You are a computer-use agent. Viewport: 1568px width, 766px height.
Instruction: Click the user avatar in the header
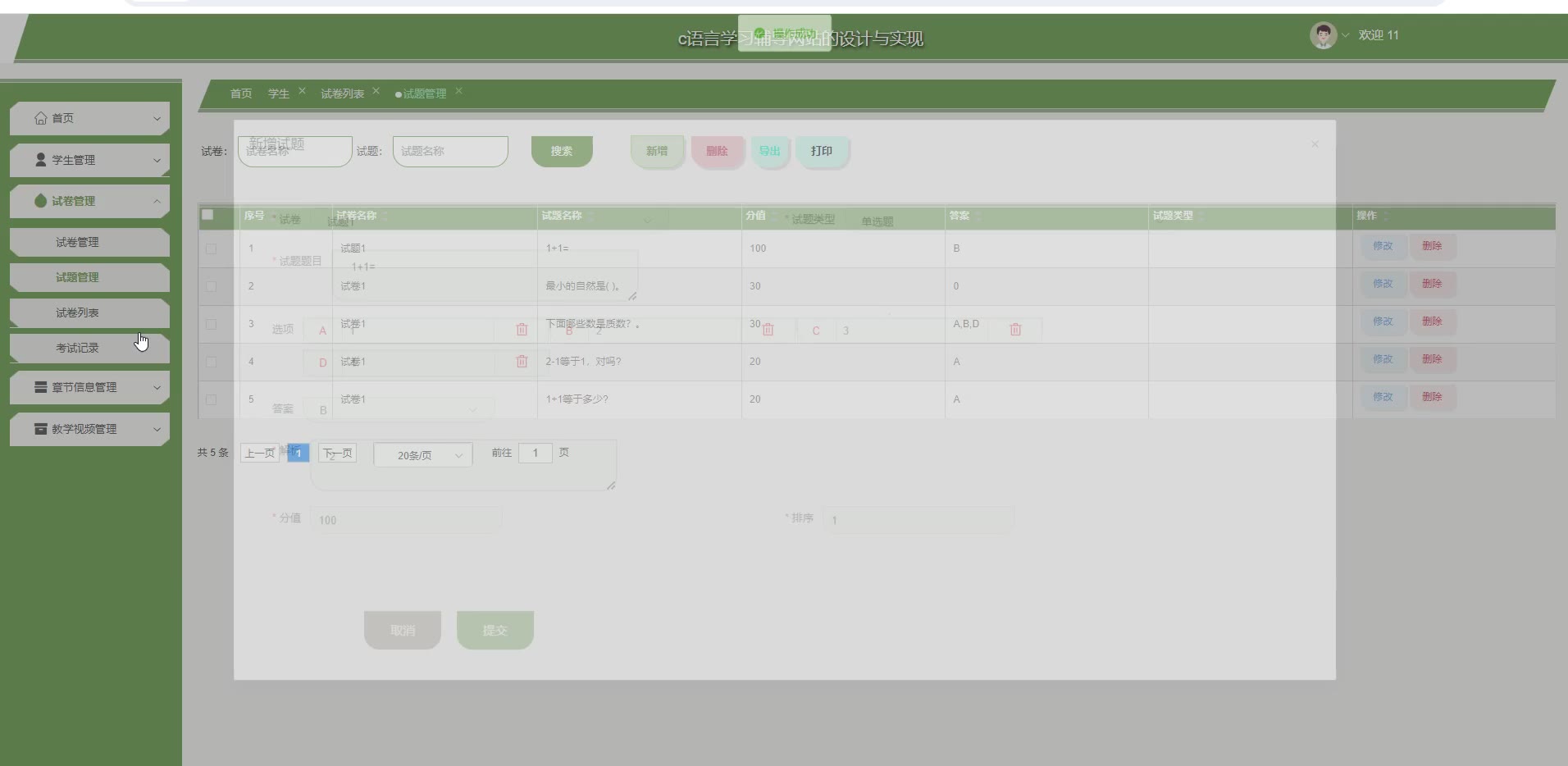pos(1323,35)
